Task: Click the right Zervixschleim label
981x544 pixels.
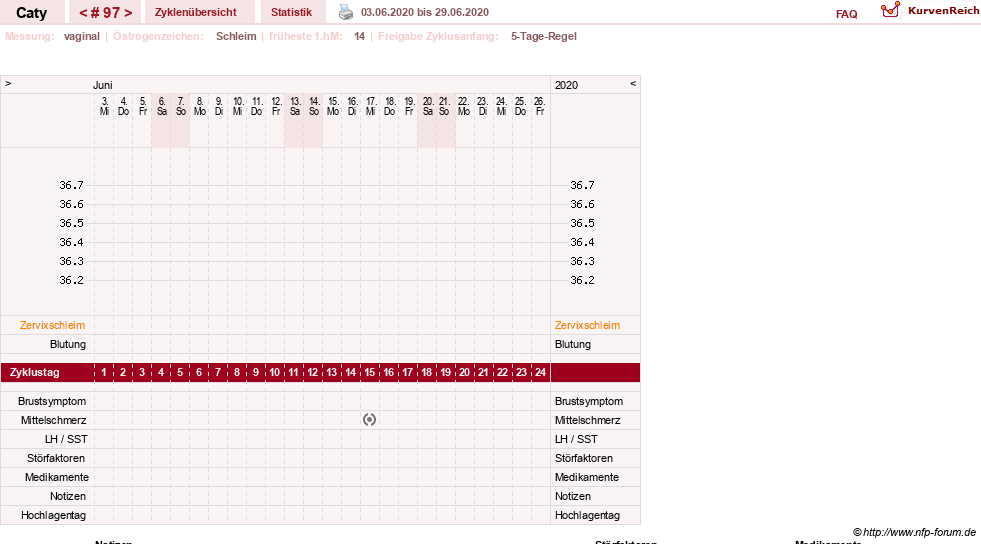Action: pos(587,325)
